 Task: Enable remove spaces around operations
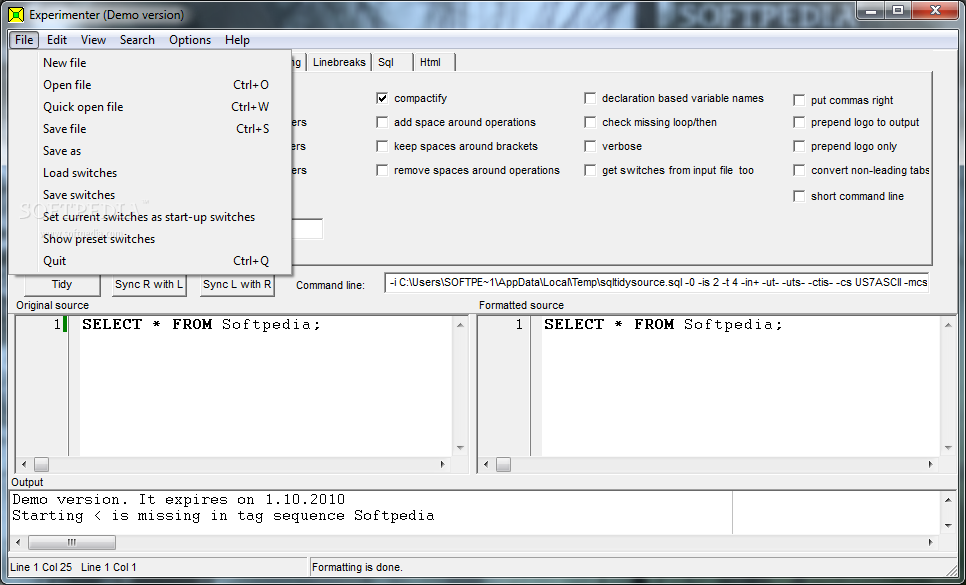point(382,171)
